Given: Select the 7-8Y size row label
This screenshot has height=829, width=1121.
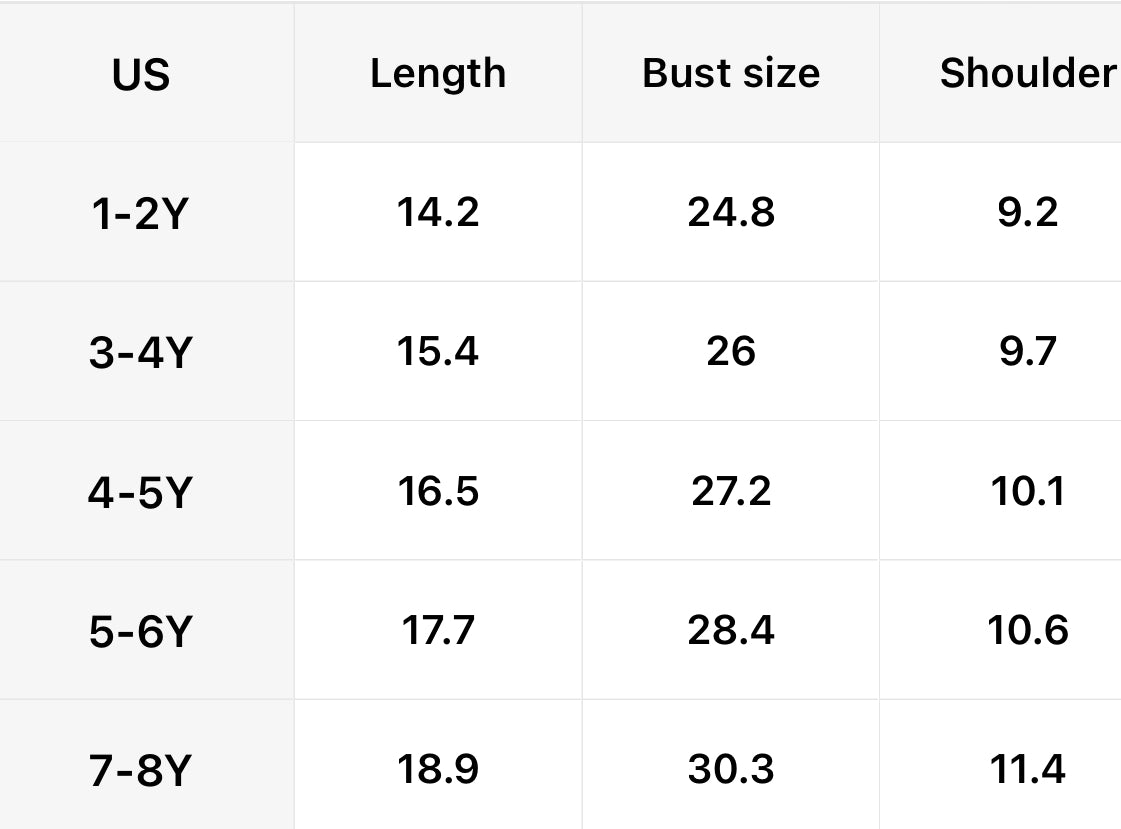Looking at the screenshot, I should pyautogui.click(x=140, y=770).
